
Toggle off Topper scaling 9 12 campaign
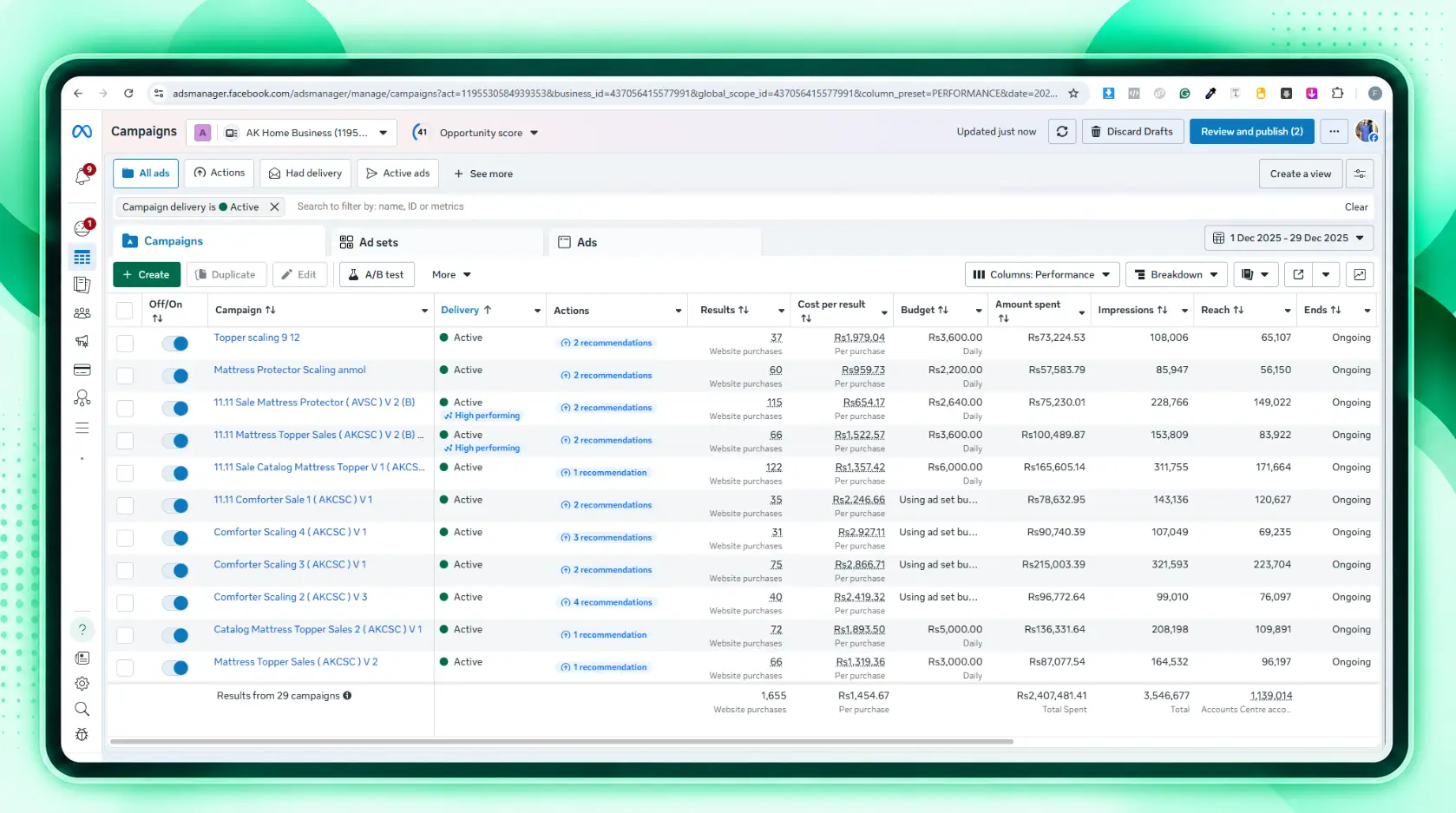coord(175,344)
